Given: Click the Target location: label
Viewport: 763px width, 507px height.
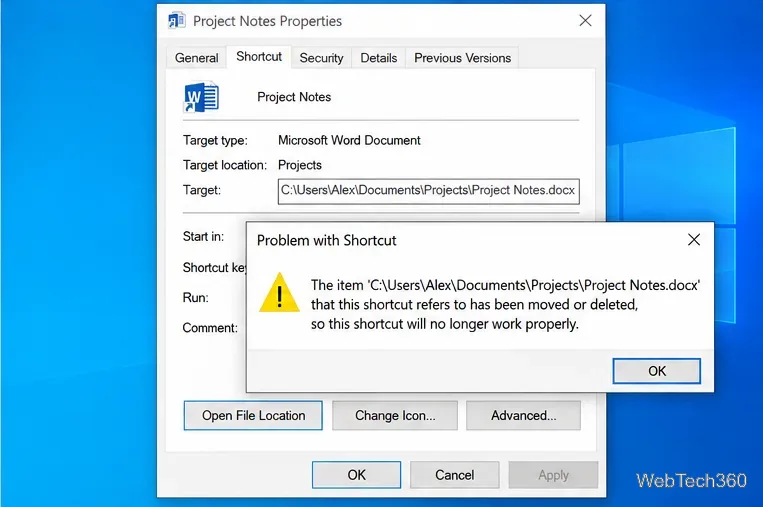Looking at the screenshot, I should [225, 165].
